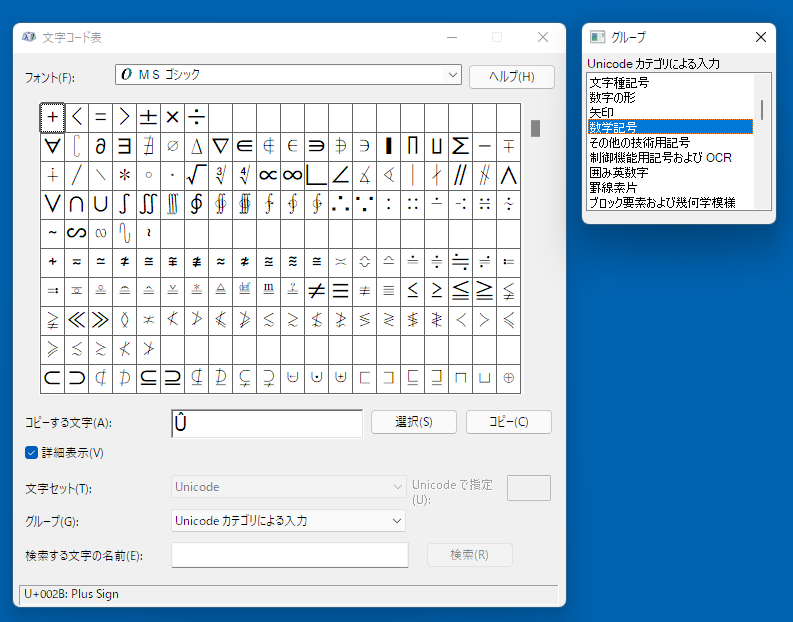The image size is (793, 622).
Task: Select the multiplication sign character
Action: (x=172, y=117)
